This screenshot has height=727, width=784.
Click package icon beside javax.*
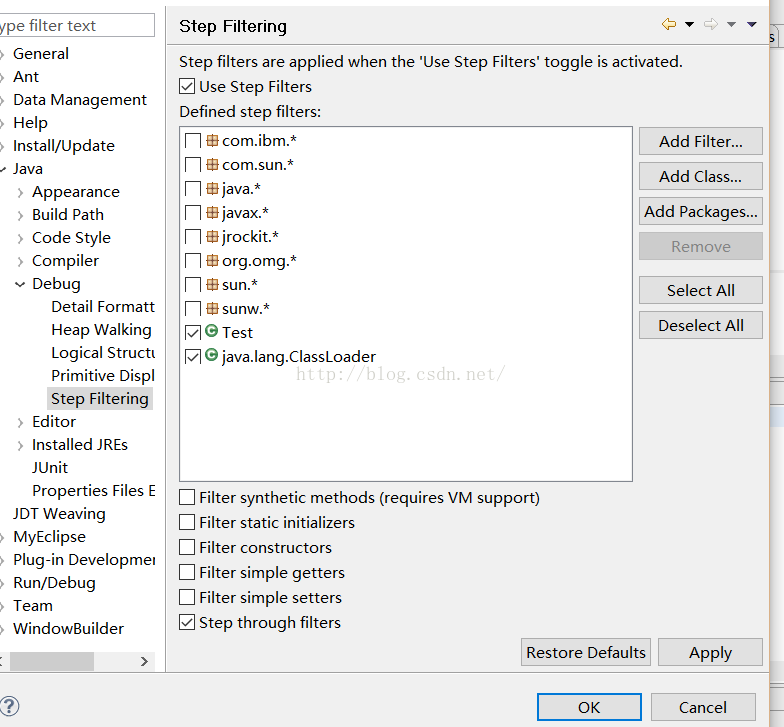[x=212, y=212]
